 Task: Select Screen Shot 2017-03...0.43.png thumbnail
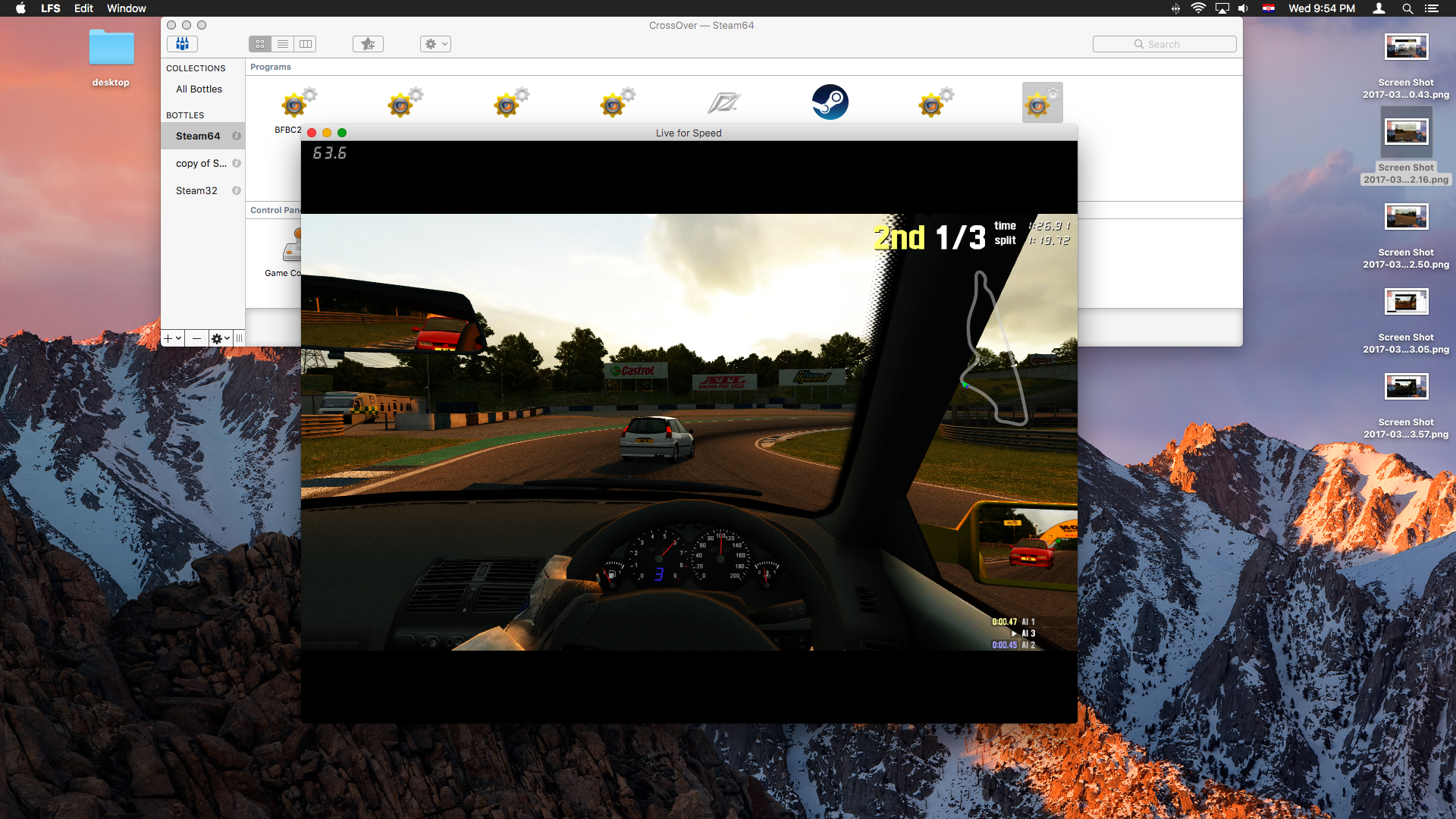click(1406, 47)
